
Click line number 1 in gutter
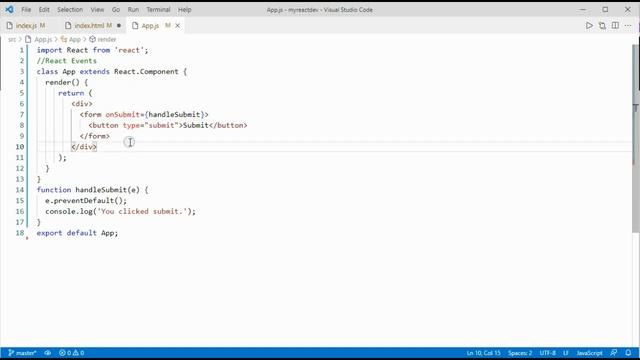click(22, 50)
